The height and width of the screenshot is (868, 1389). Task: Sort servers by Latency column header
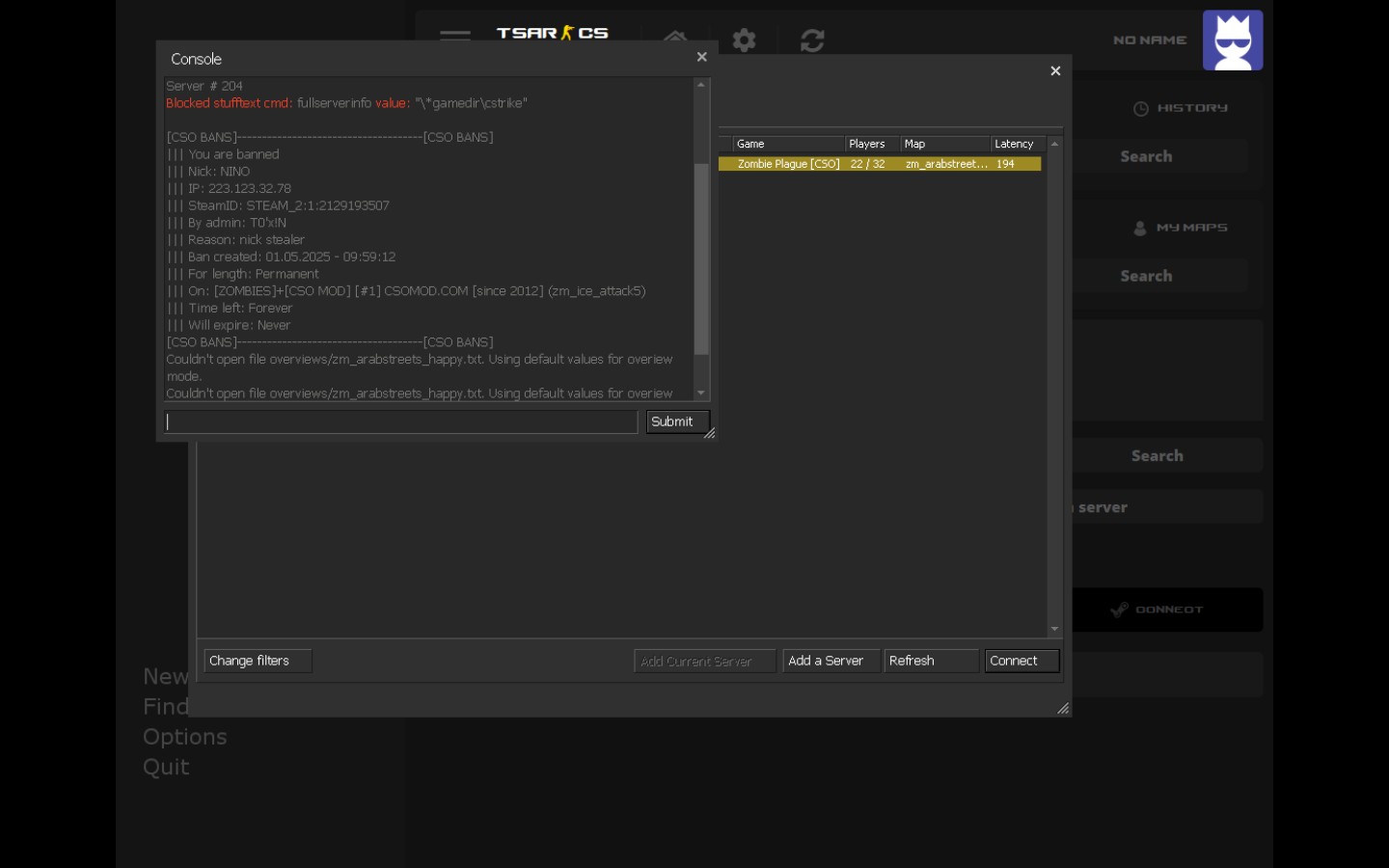click(x=1017, y=144)
